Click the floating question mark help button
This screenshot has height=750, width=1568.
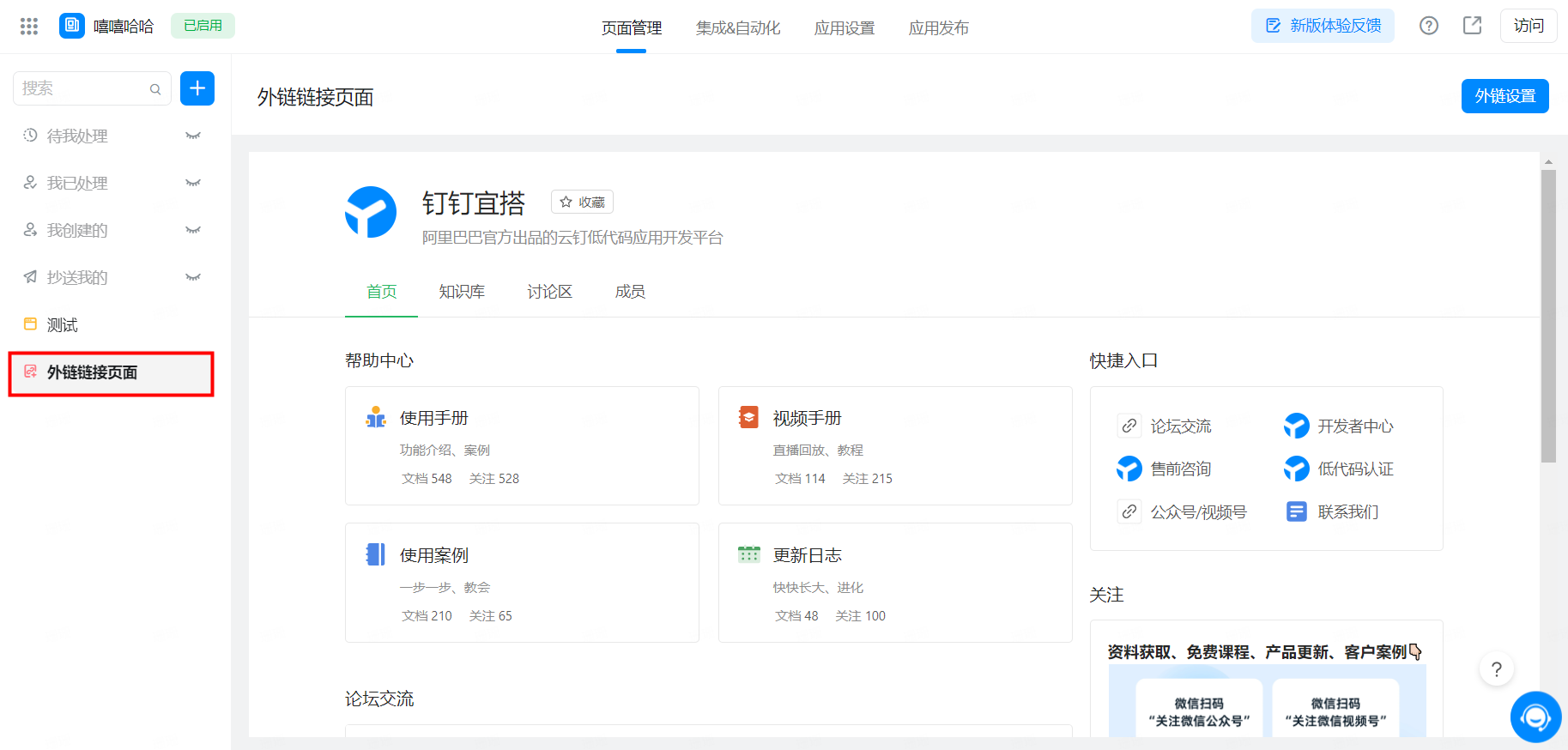pyautogui.click(x=1497, y=669)
